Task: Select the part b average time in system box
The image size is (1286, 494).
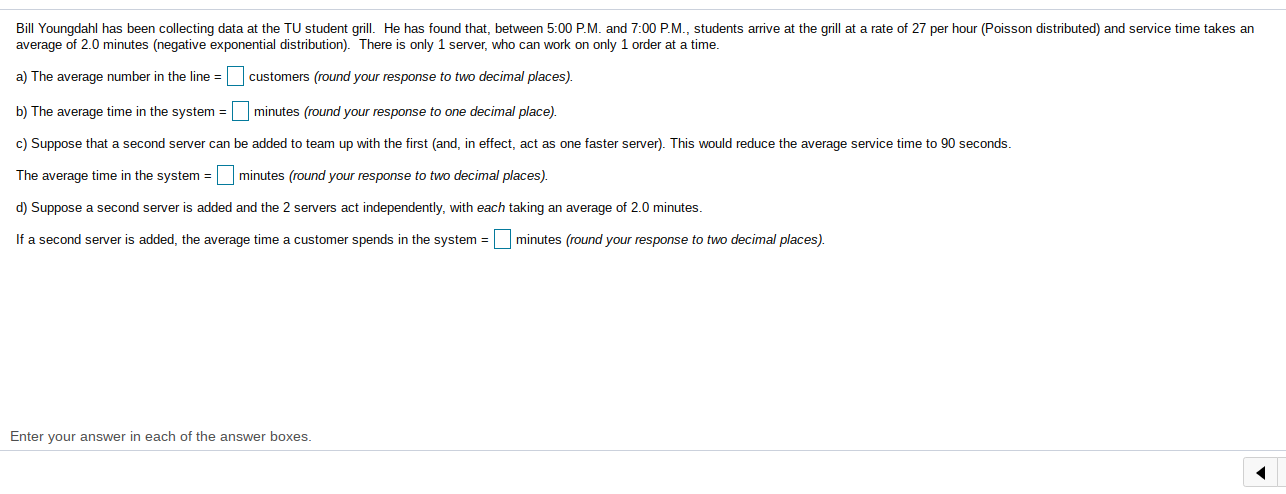Action: (241, 111)
